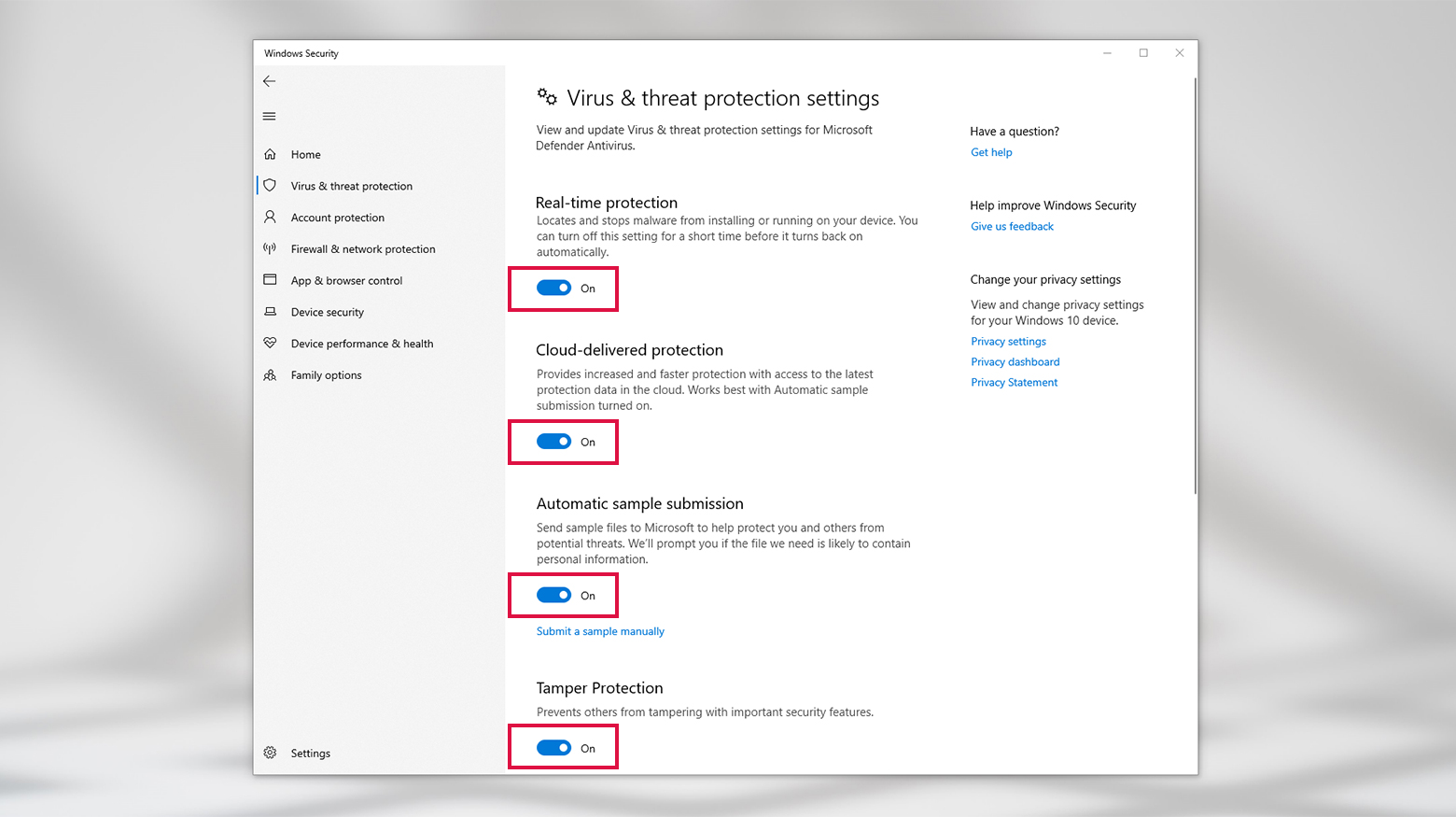Collapse the navigation pane with hamburger button
Image resolution: width=1456 pixels, height=817 pixels.
tap(269, 116)
